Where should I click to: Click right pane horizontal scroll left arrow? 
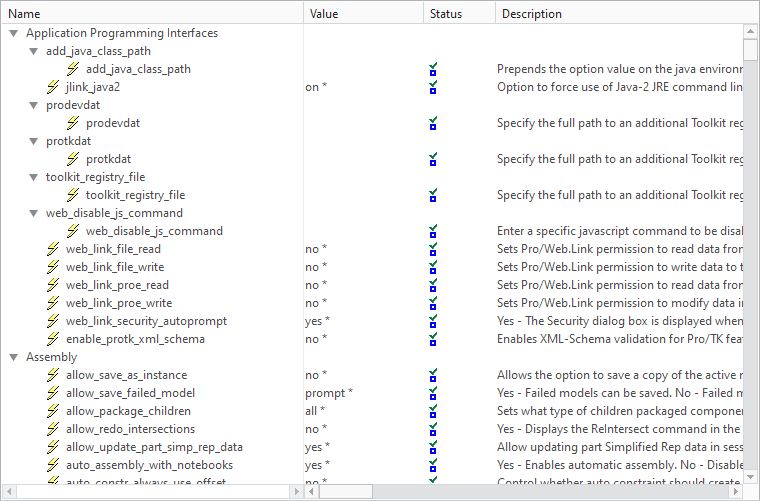[311, 492]
